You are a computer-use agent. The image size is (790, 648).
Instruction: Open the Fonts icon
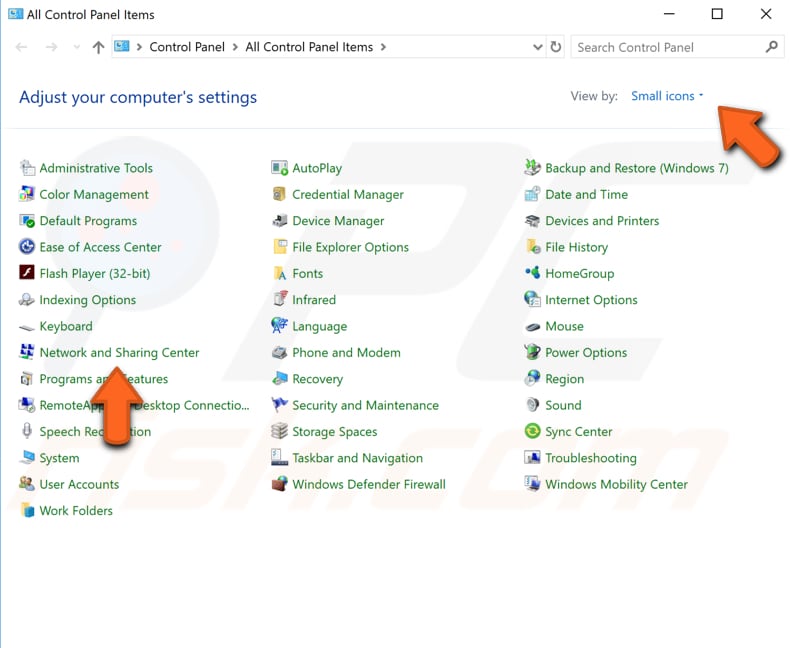pyautogui.click(x=280, y=273)
